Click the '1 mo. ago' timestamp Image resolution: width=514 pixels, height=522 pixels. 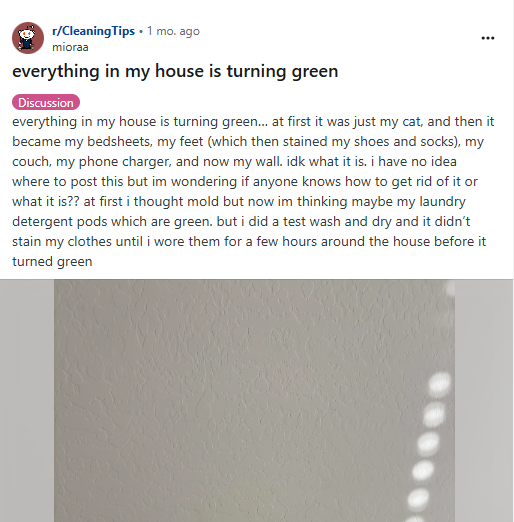173,31
